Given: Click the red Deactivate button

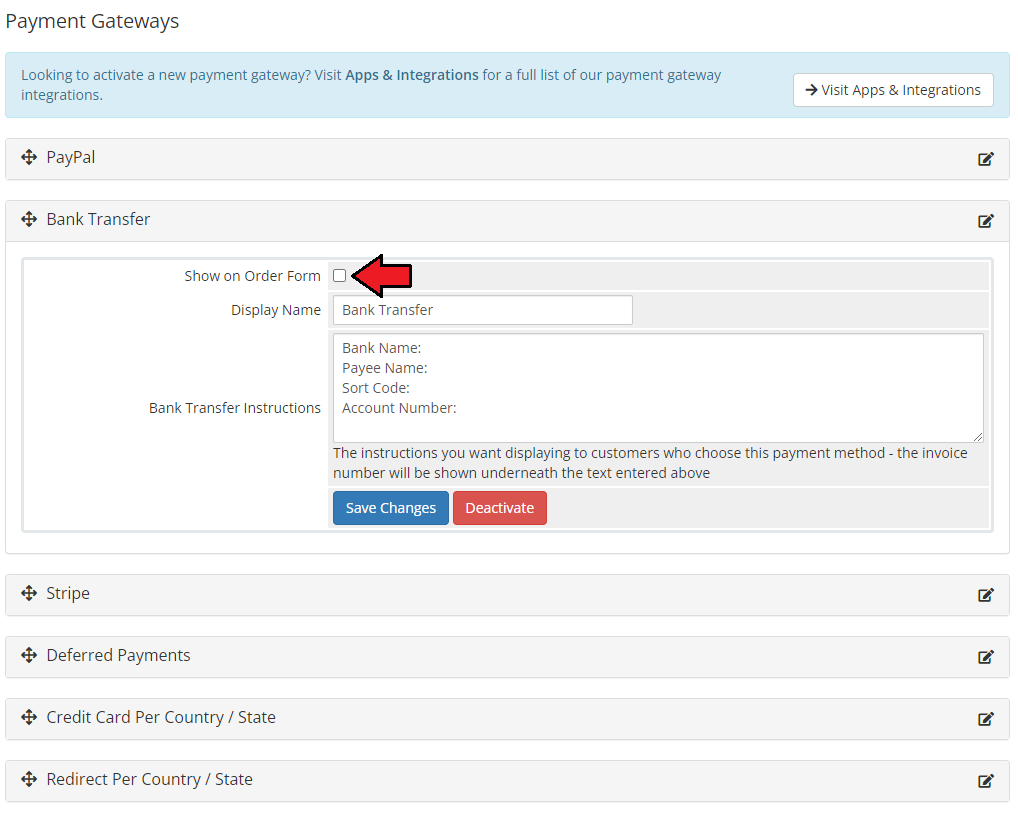Looking at the screenshot, I should [x=500, y=508].
